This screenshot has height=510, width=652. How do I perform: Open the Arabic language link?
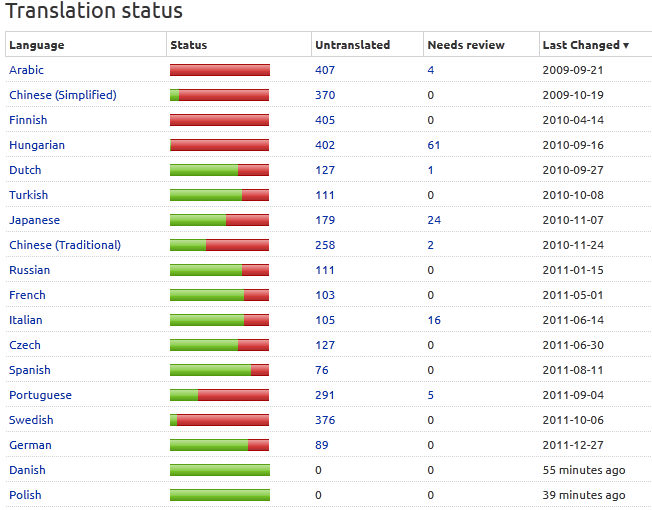[26, 70]
